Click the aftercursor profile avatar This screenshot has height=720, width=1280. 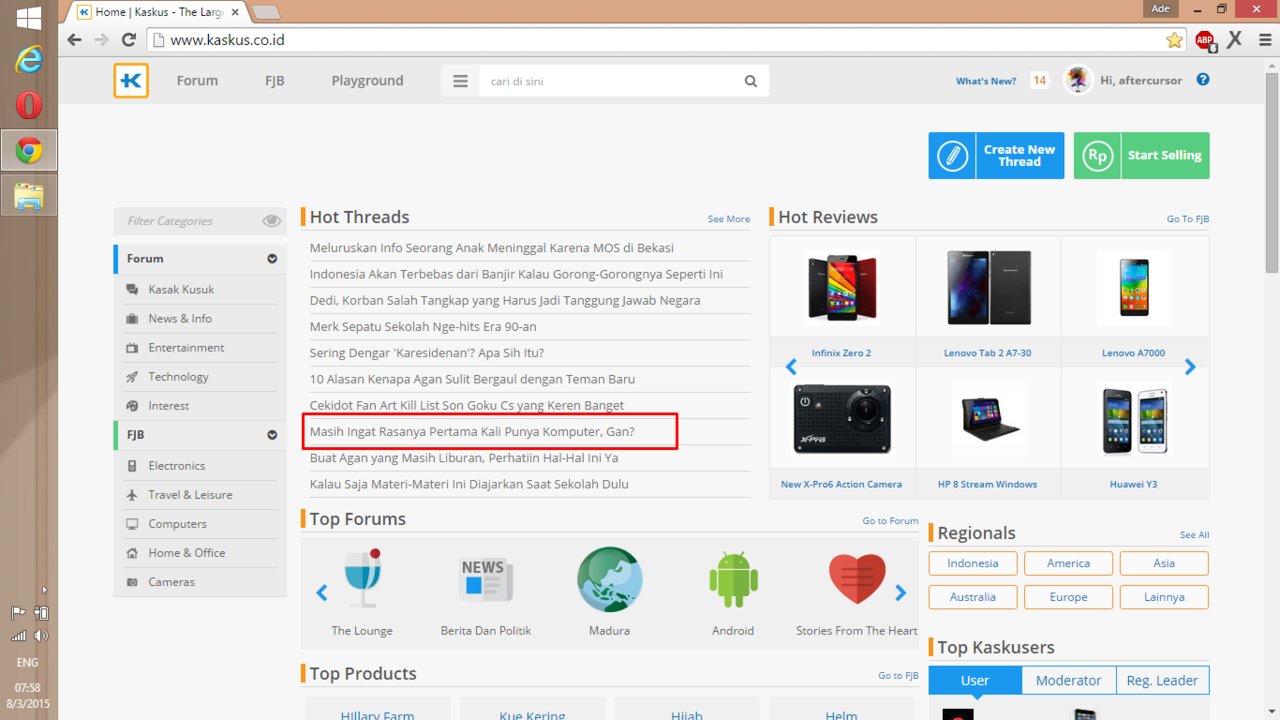tap(1078, 80)
